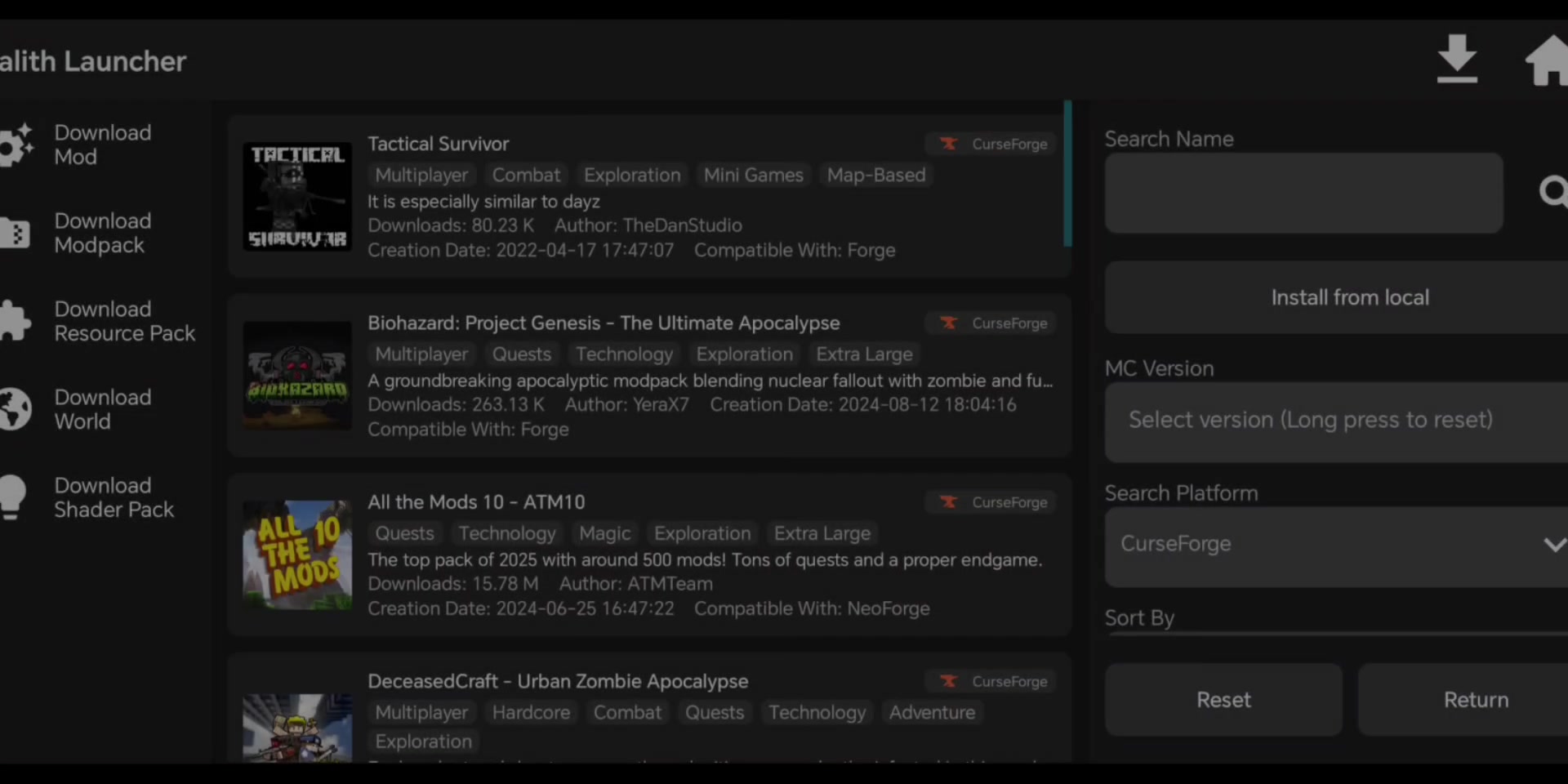
Task: Click Extra Large tag on All the Mods 10
Action: click(822, 533)
